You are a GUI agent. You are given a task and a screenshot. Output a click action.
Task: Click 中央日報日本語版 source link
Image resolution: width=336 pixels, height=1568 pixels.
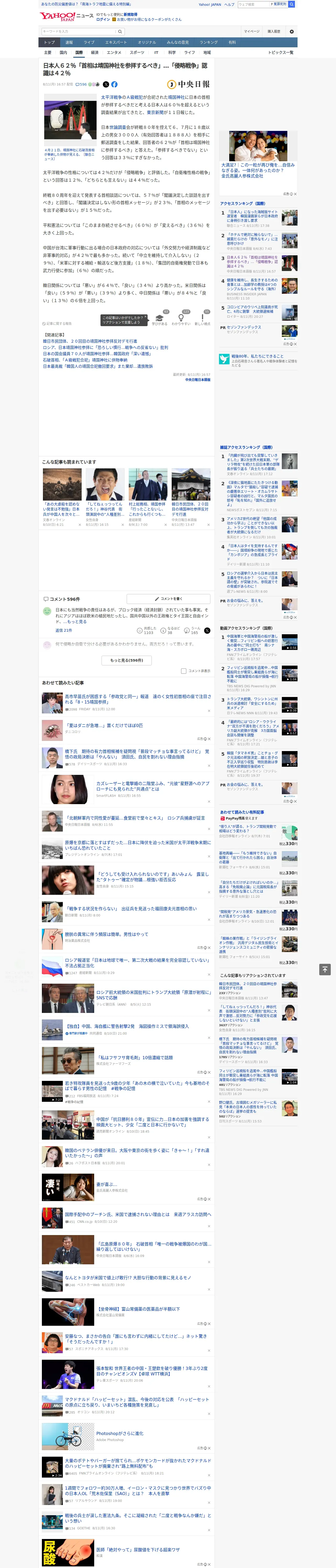tap(198, 379)
